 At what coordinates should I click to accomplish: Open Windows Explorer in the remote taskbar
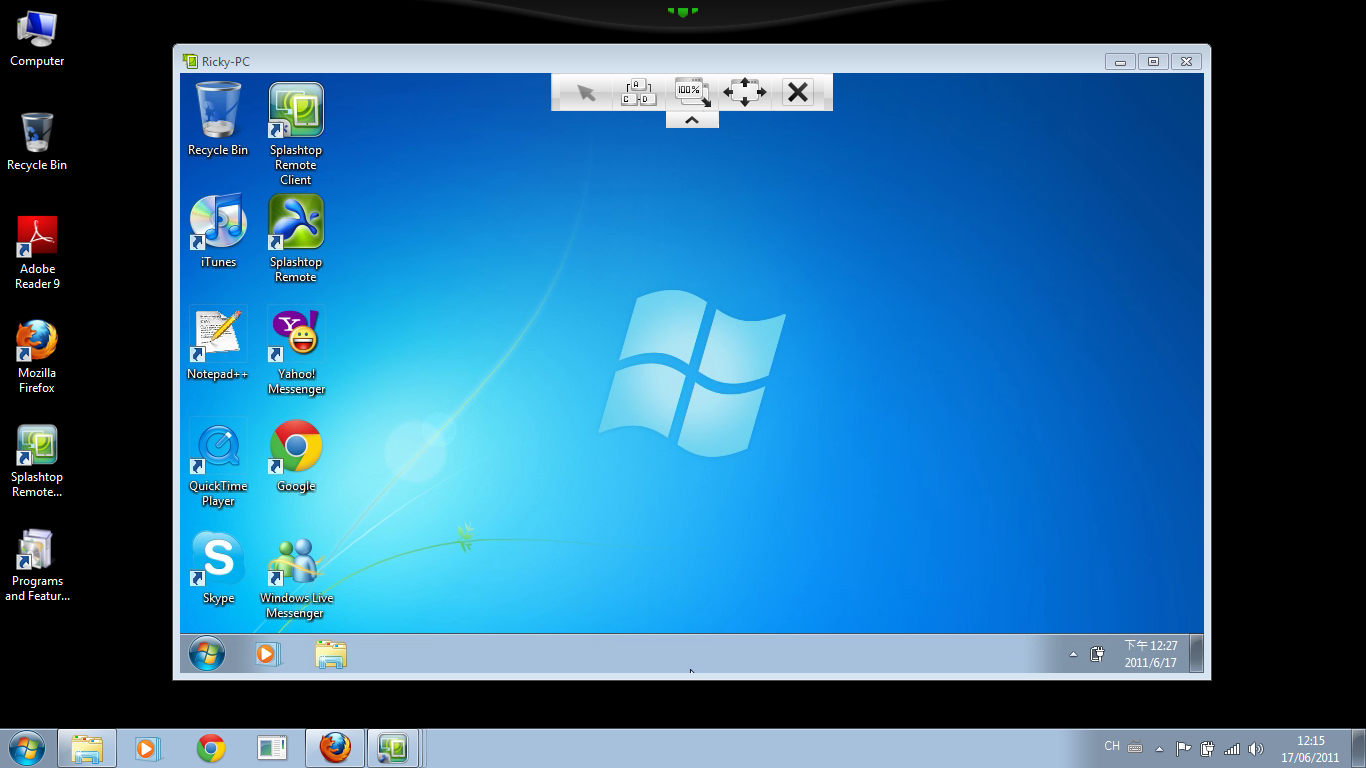click(331, 654)
